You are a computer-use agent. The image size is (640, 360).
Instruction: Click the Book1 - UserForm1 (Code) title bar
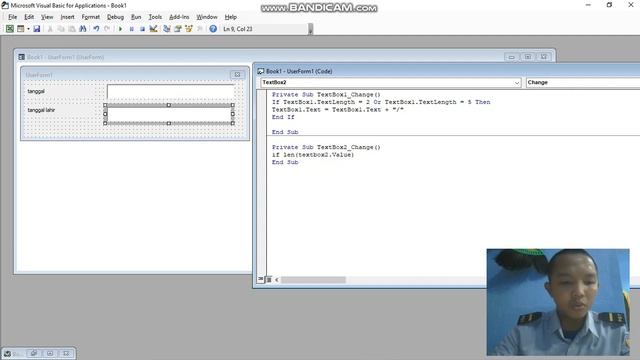pos(447,71)
